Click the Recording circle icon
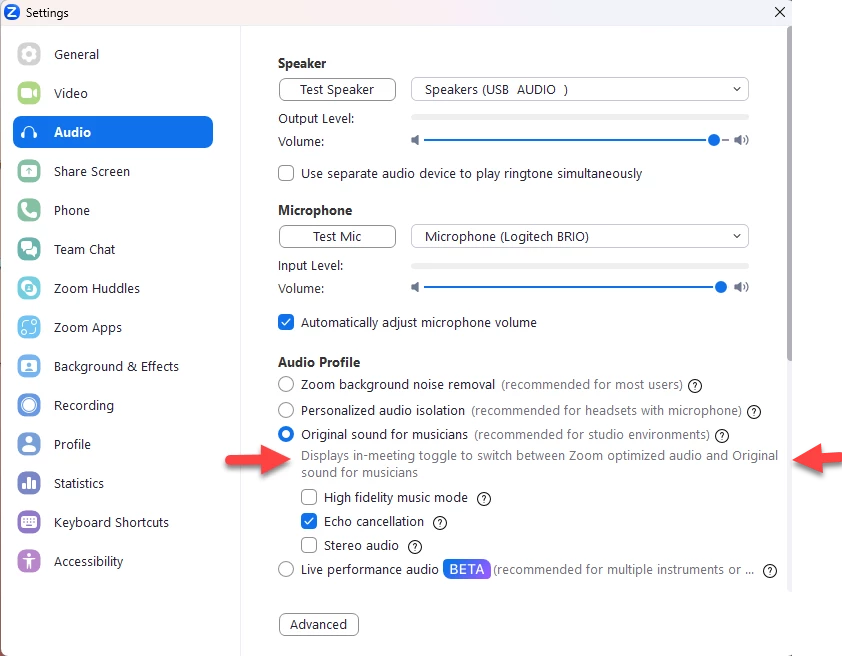This screenshot has height=656, width=842. click(x=28, y=405)
